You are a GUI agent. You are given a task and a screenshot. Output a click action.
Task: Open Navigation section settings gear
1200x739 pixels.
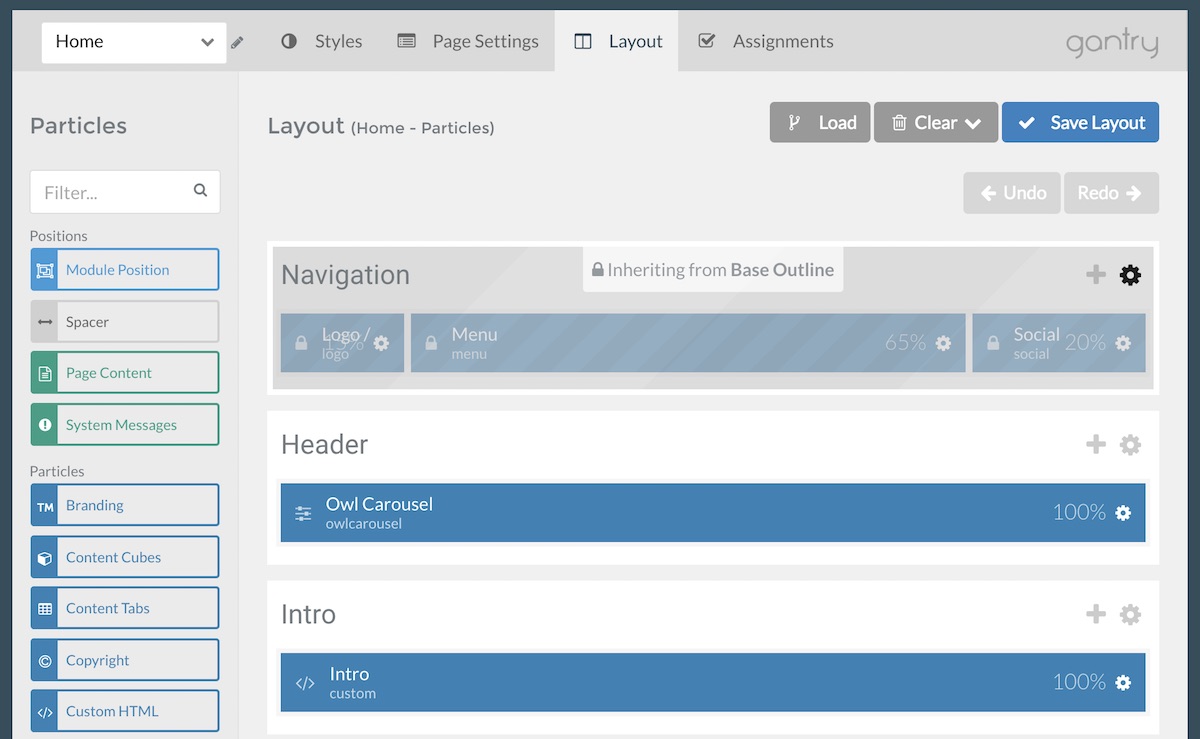click(x=1130, y=275)
